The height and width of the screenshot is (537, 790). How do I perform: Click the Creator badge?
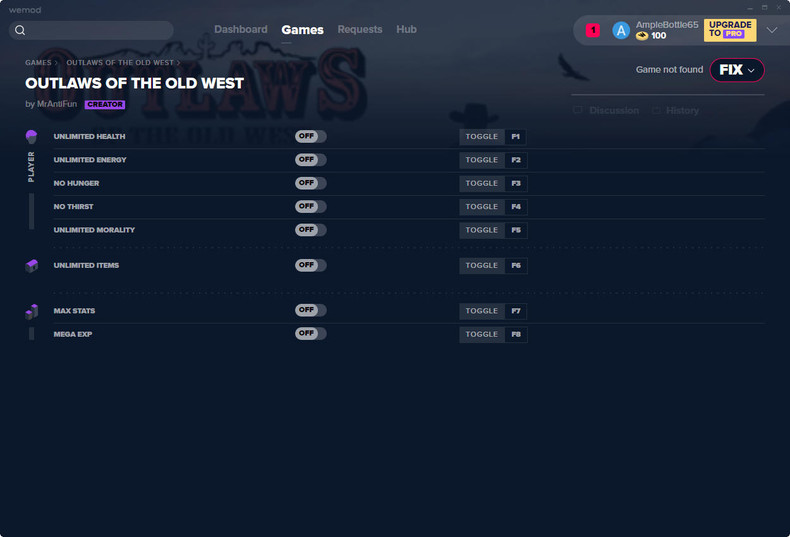click(105, 104)
